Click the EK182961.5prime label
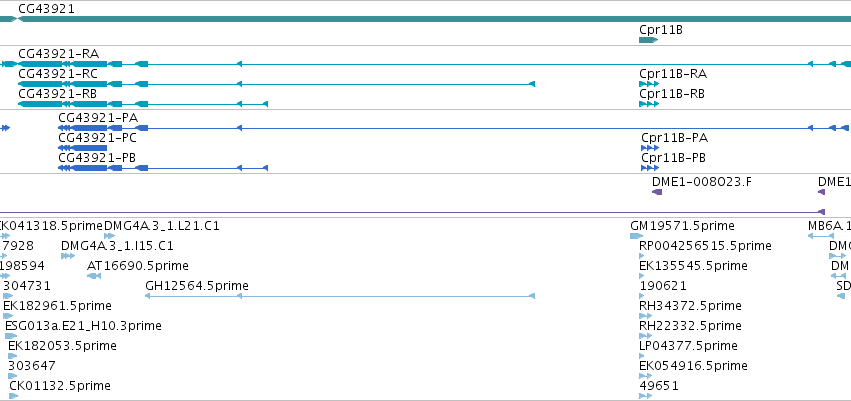Viewport: 851px width, 401px height. [x=57, y=305]
